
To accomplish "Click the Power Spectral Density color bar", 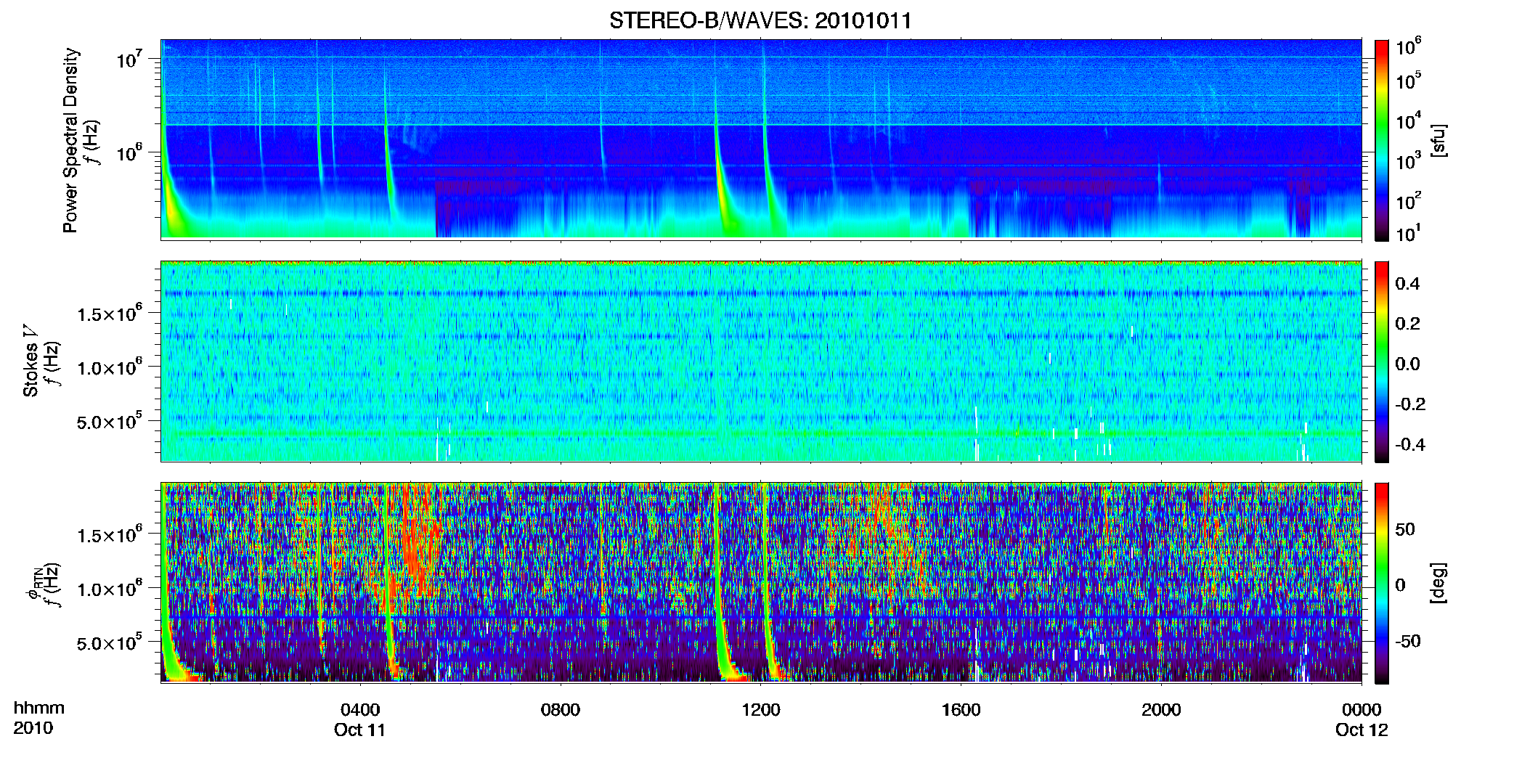I will [1381, 140].
